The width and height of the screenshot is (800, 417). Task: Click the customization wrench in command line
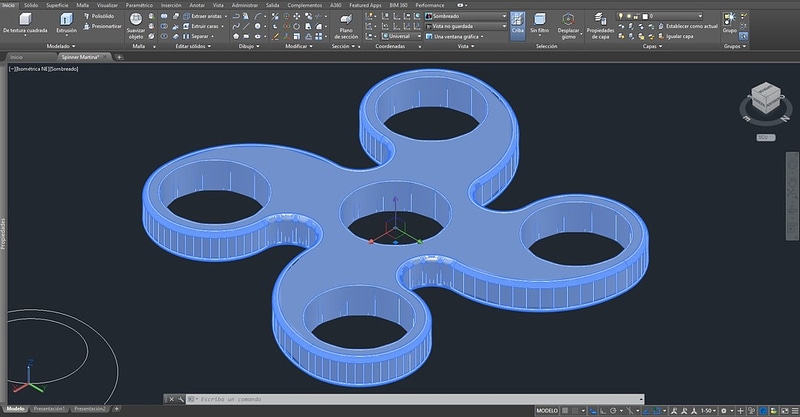pyautogui.click(x=181, y=399)
